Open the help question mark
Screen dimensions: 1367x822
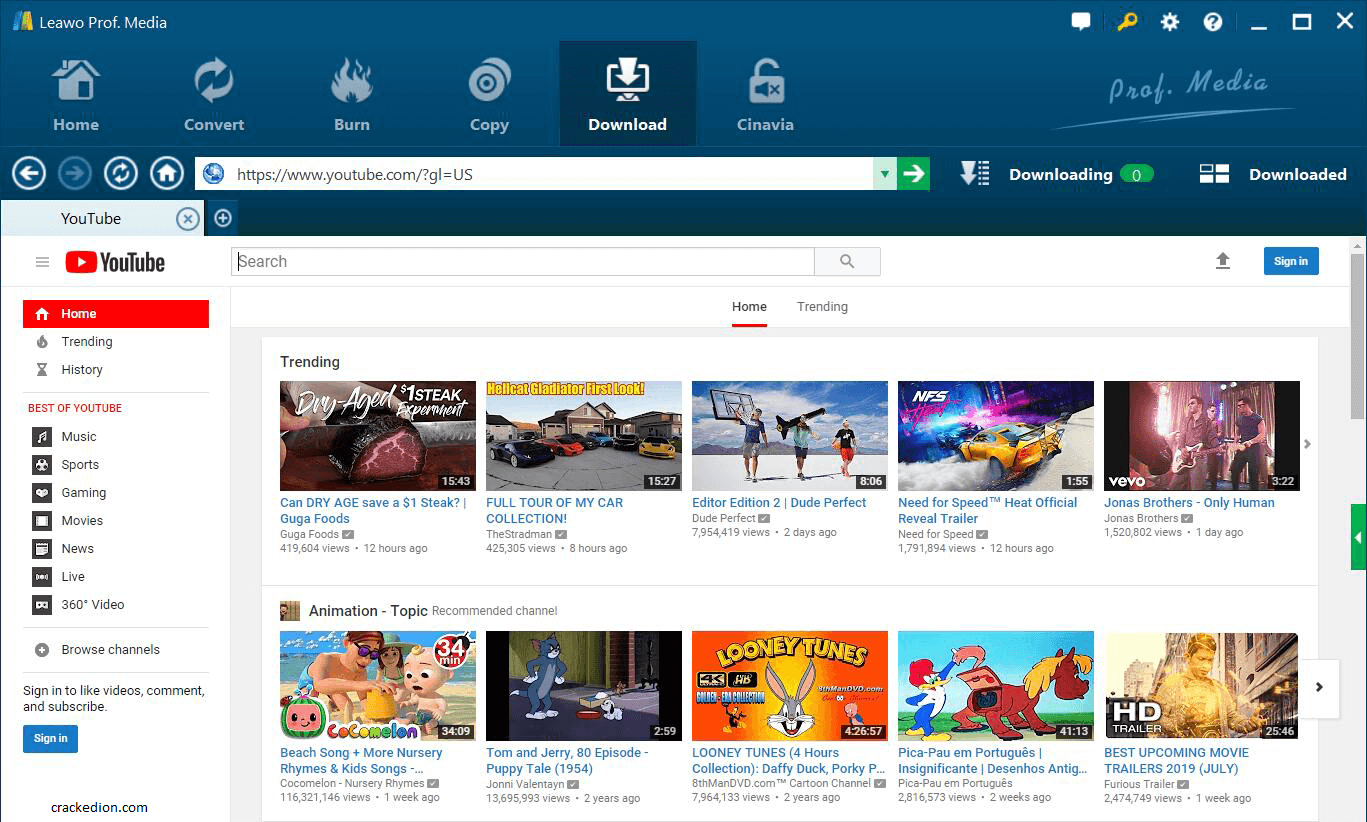(x=1213, y=21)
